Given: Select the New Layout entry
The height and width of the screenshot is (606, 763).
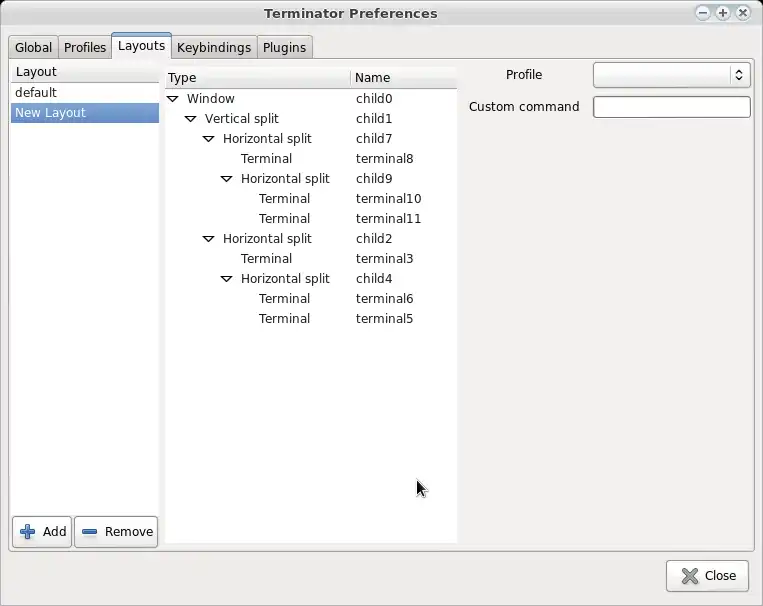Looking at the screenshot, I should (x=85, y=112).
